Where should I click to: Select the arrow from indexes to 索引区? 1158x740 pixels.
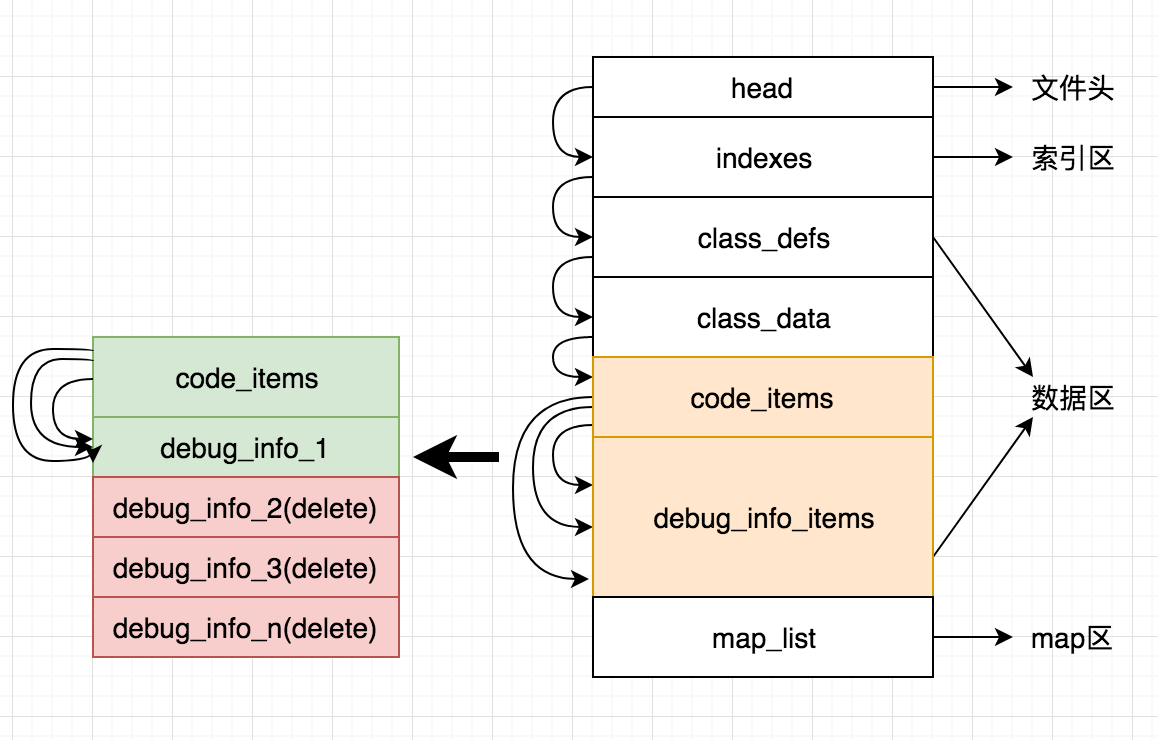coord(972,158)
